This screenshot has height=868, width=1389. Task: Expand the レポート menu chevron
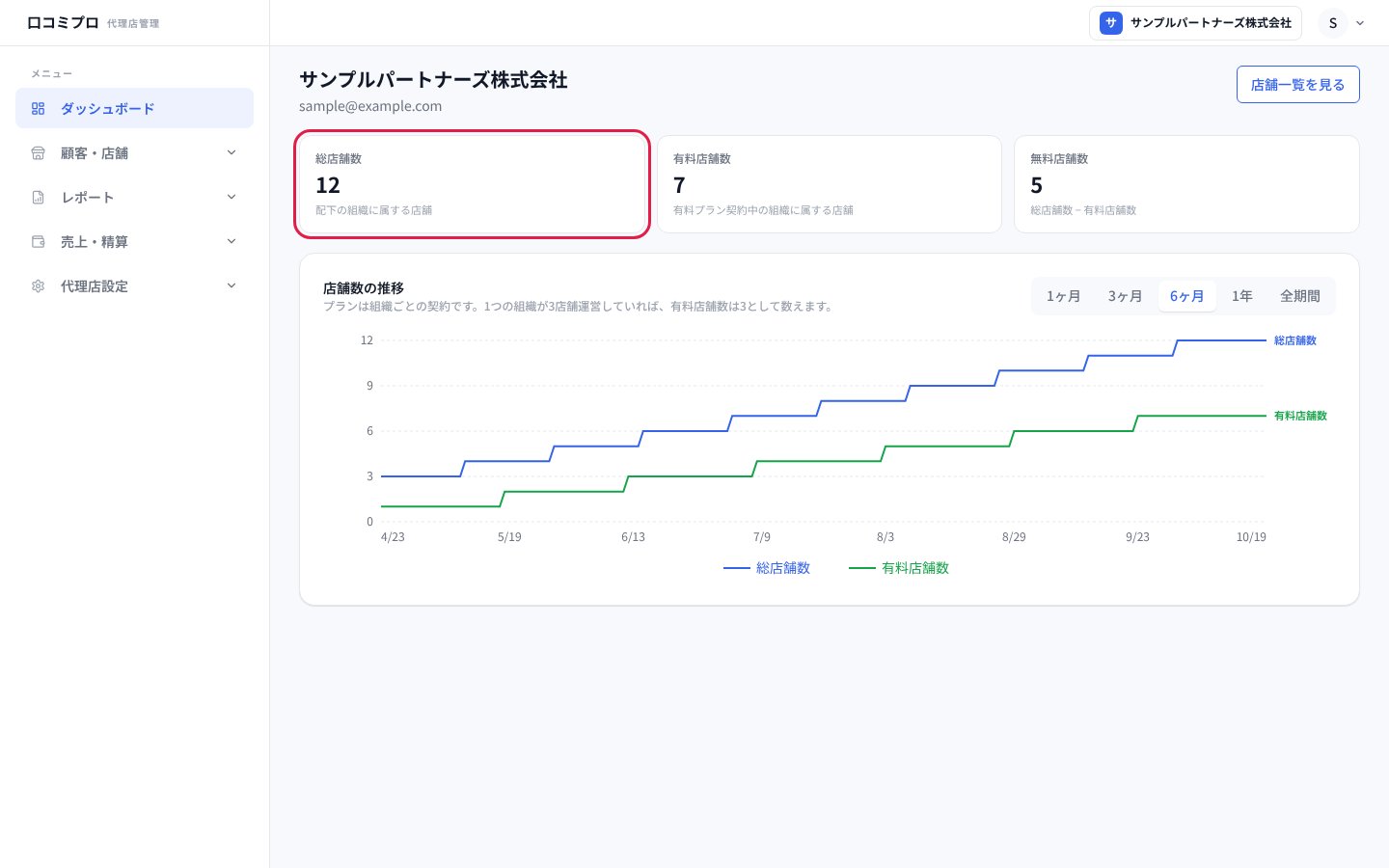click(231, 197)
